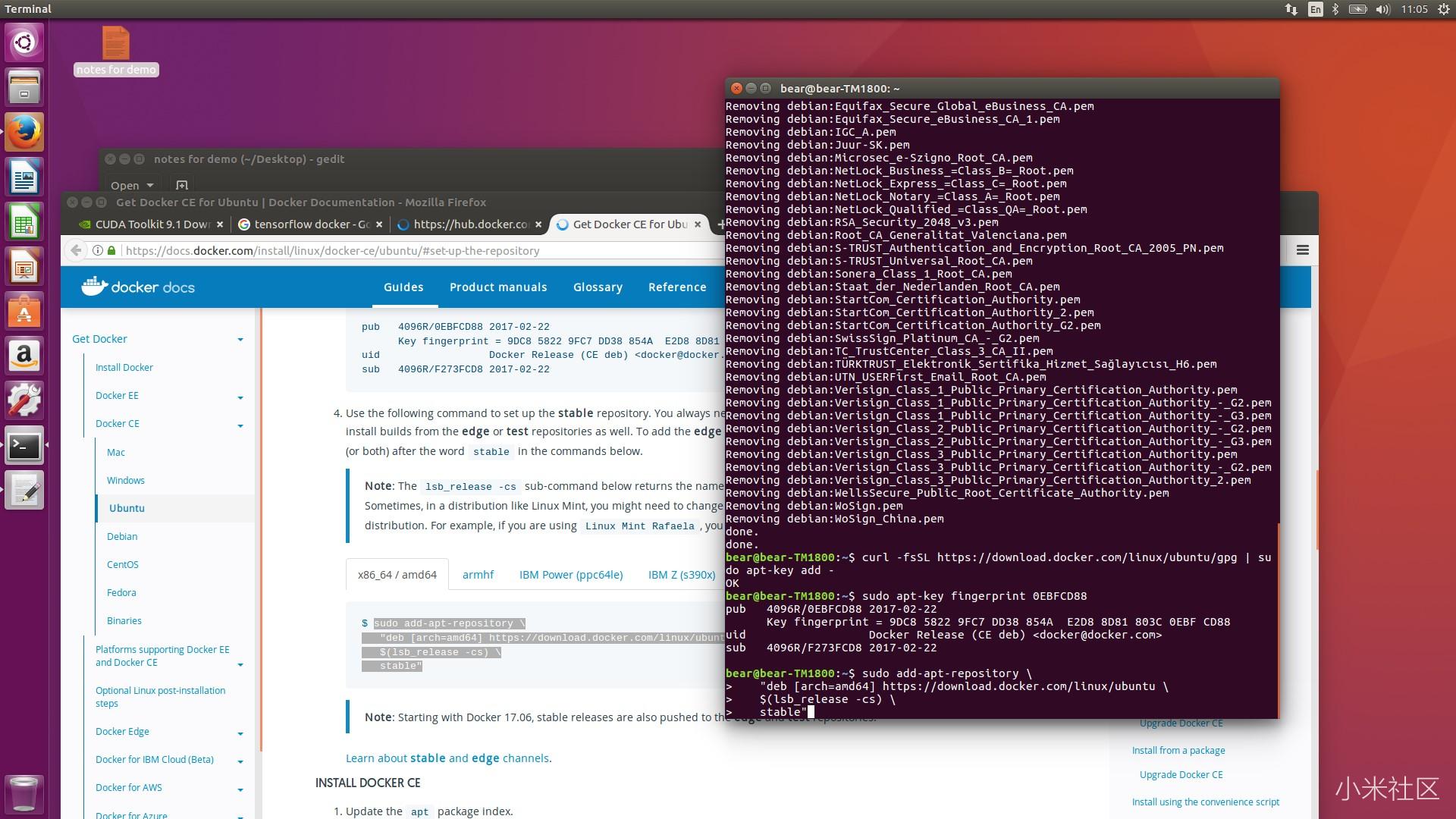1456x819 pixels.
Task: Open System Settings launcher icon
Action: tap(24, 401)
